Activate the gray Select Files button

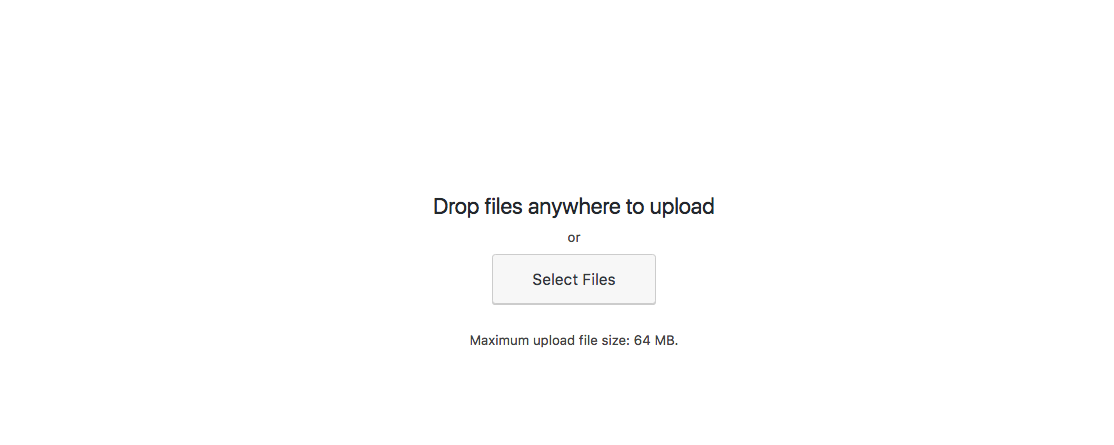point(573,279)
